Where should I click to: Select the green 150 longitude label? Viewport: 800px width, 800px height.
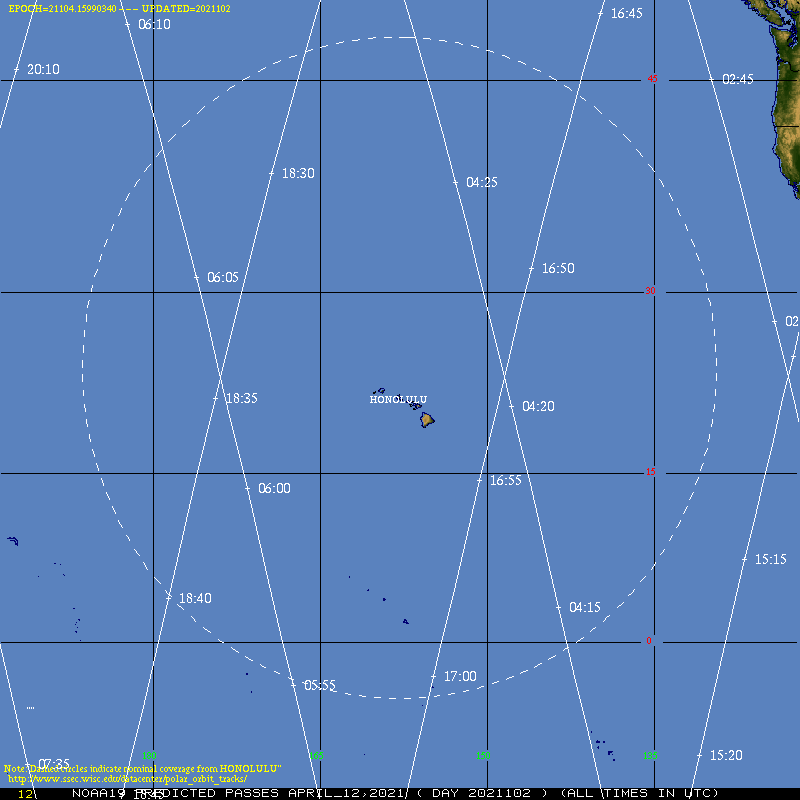(483, 756)
